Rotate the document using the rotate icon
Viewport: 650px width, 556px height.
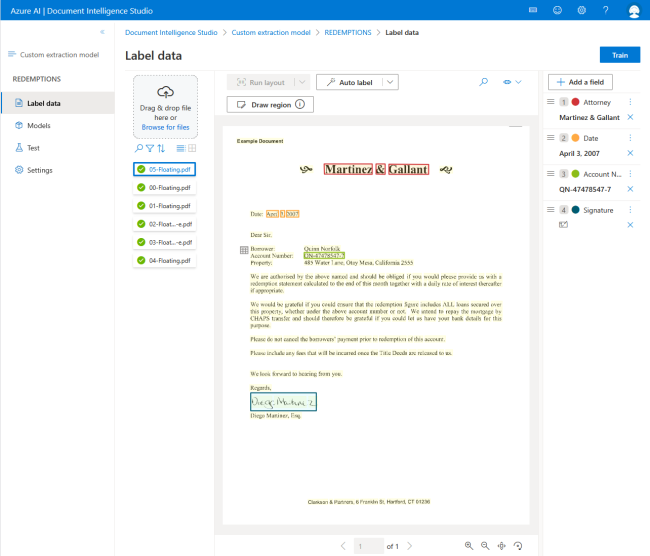(x=518, y=545)
